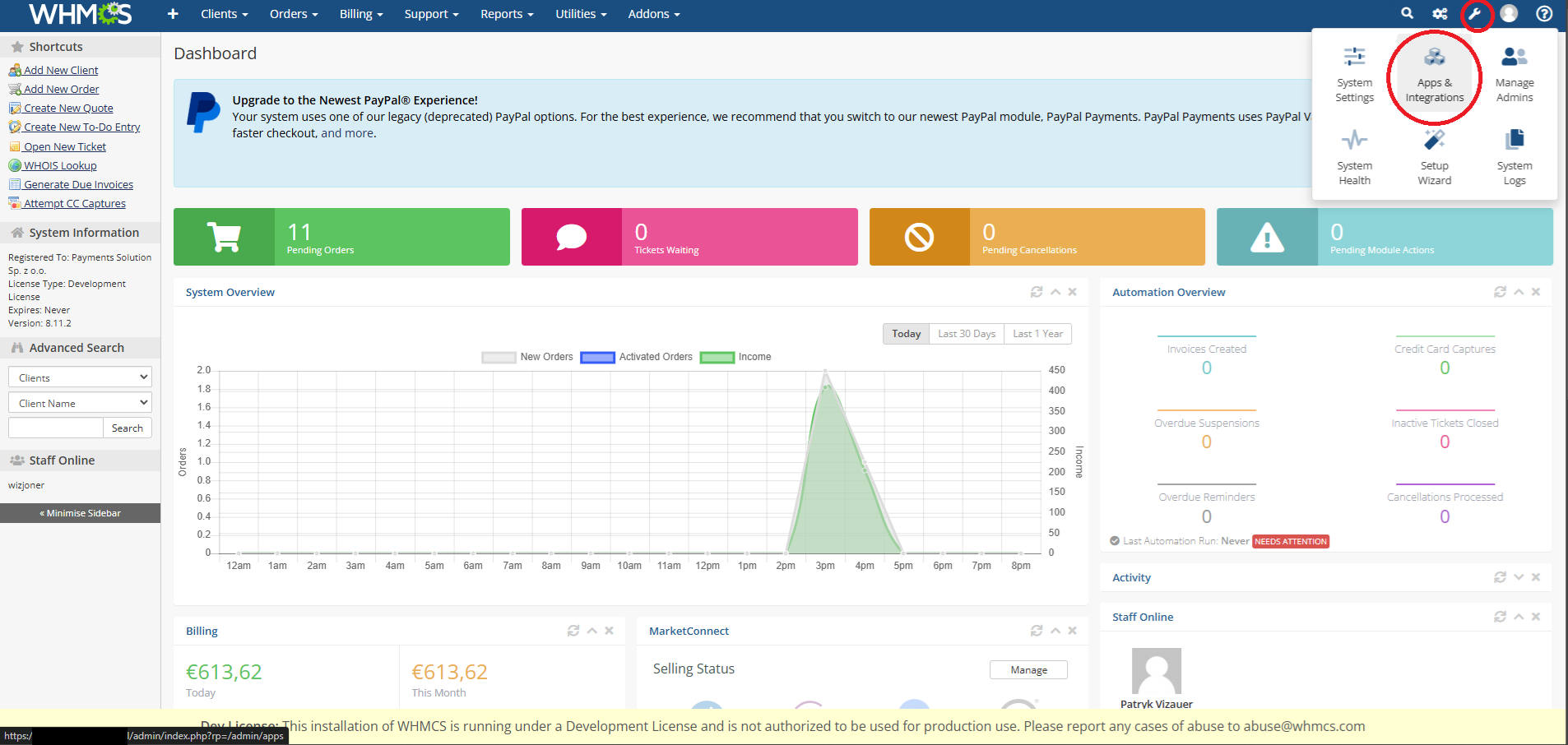Image resolution: width=1568 pixels, height=745 pixels.
Task: Open System Settings from the wrench menu
Action: coord(1354,75)
